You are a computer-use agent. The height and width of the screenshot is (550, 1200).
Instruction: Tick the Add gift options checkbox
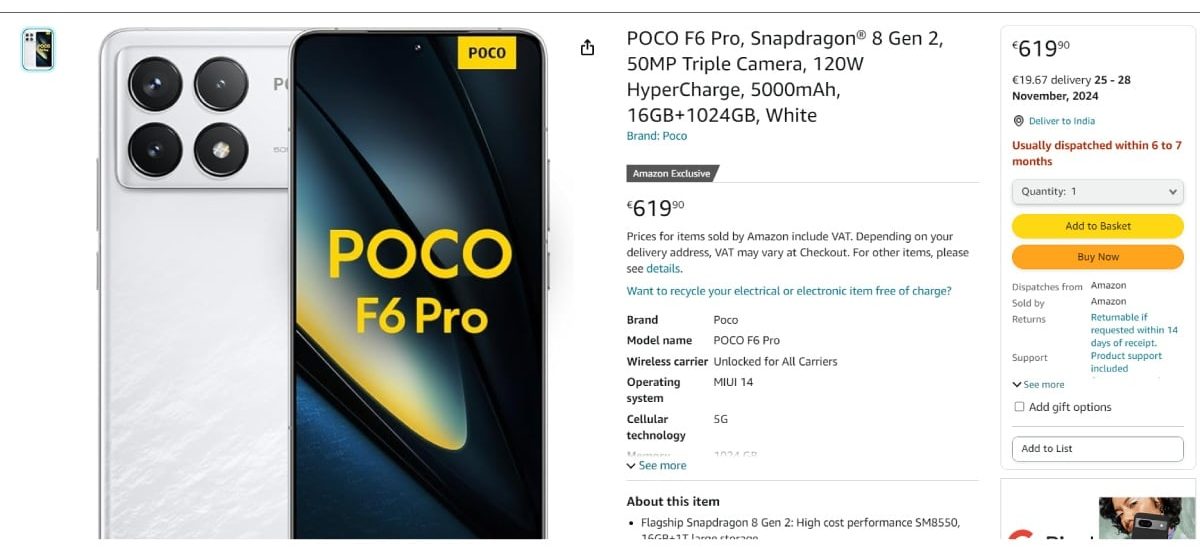click(1020, 407)
